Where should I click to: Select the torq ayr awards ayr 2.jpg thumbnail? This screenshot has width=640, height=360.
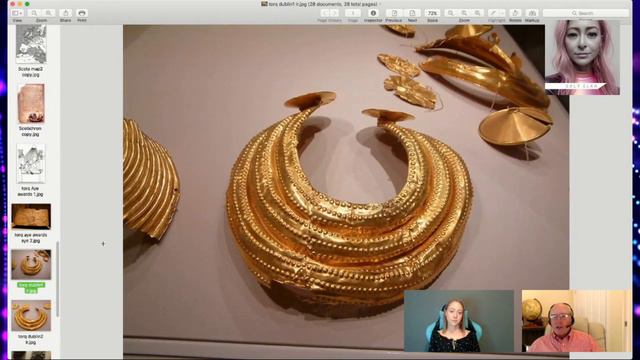(x=31, y=216)
